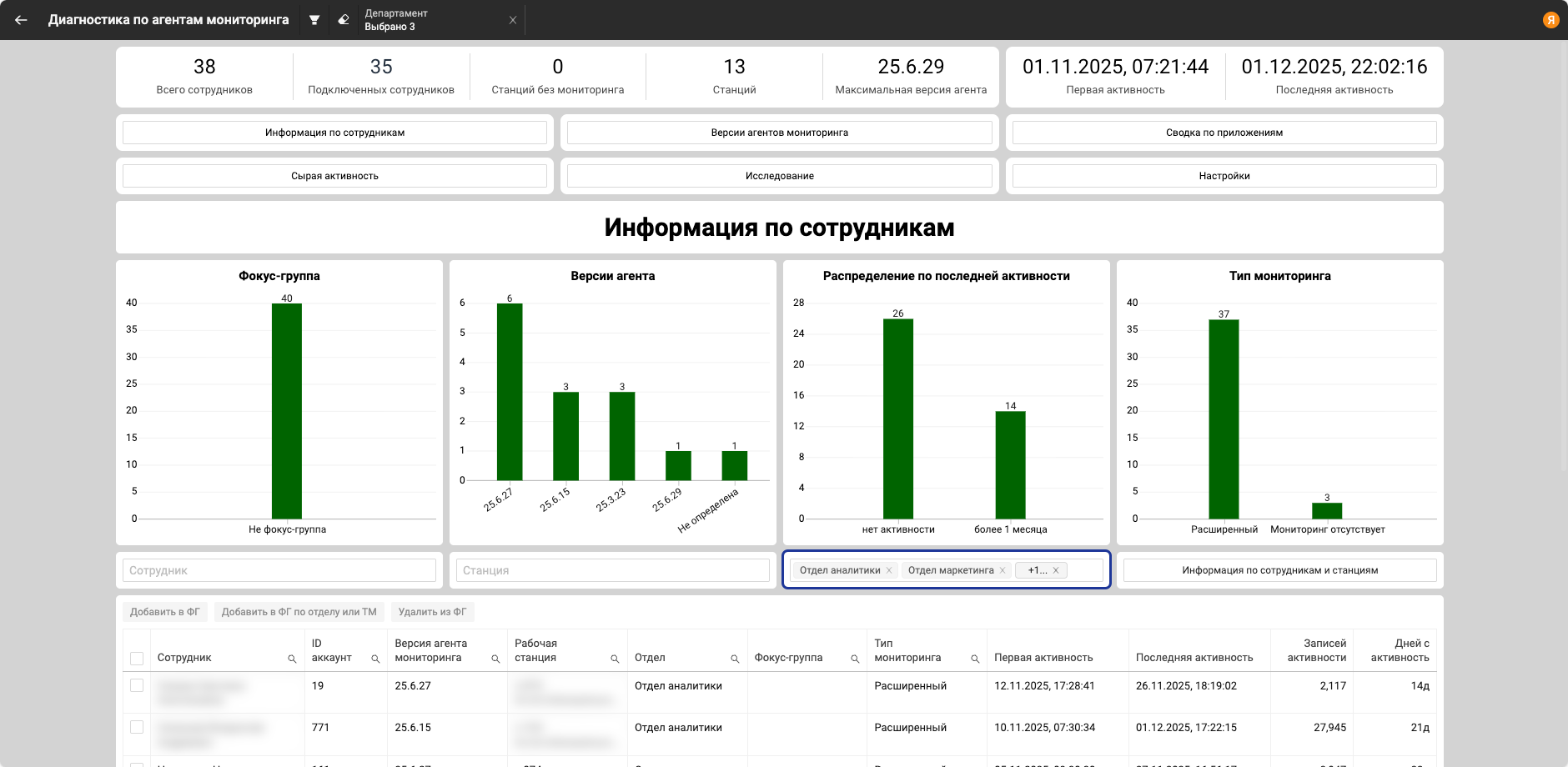The image size is (1568, 767).
Task: Select the Расширенный bar in Тип мониторинга
Action: pos(1224,419)
